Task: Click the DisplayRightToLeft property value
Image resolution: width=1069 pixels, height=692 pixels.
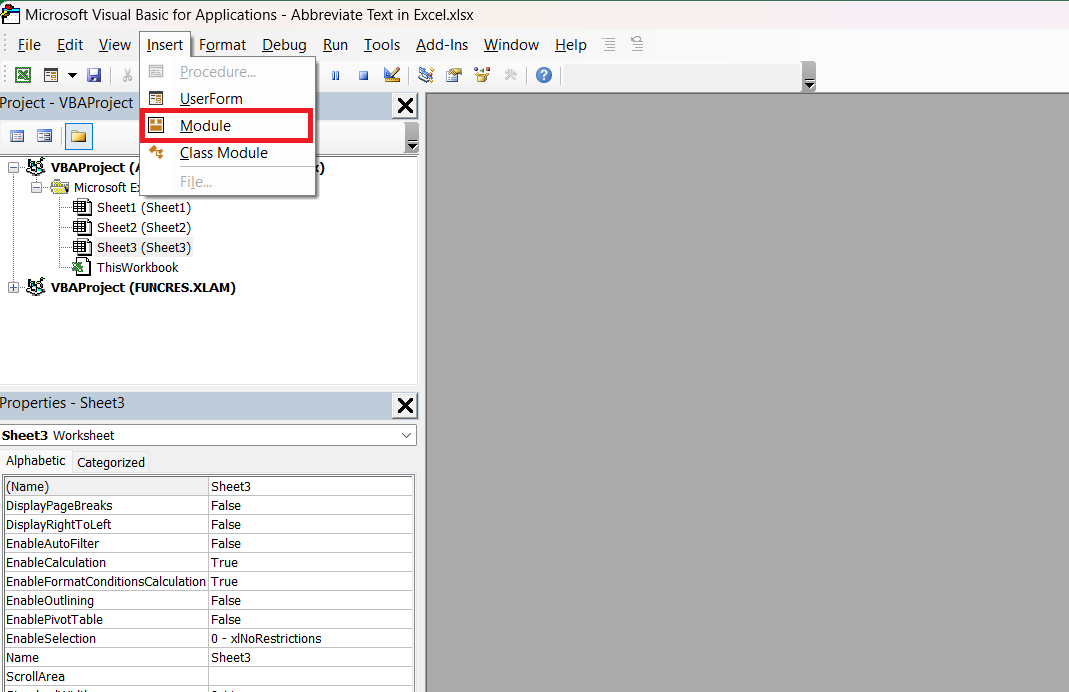Action: tap(310, 524)
